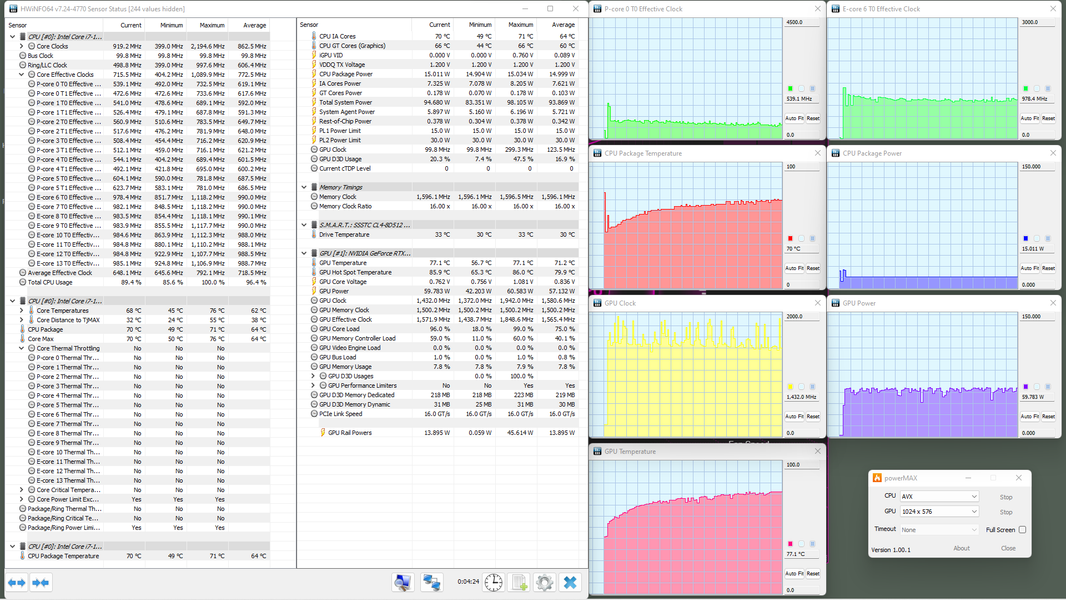Click icon of E-core 6 T0 Effective Clock window
The width and height of the screenshot is (1066, 600).
coord(836,9)
